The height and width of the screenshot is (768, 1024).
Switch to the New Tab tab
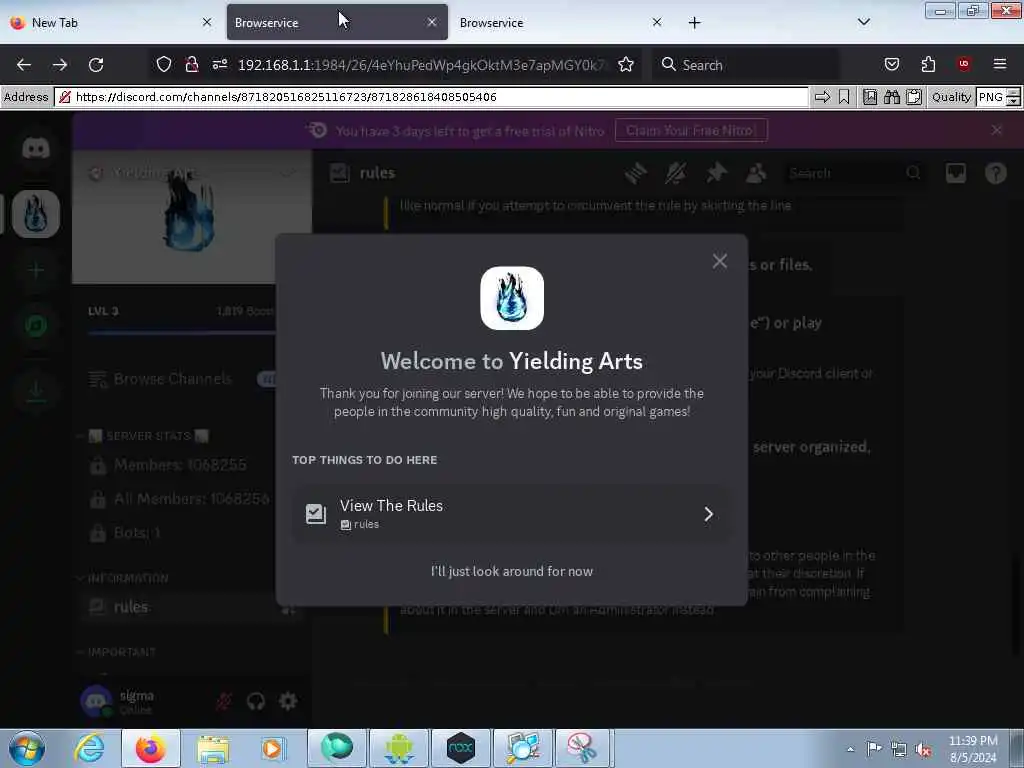pyautogui.click(x=111, y=22)
